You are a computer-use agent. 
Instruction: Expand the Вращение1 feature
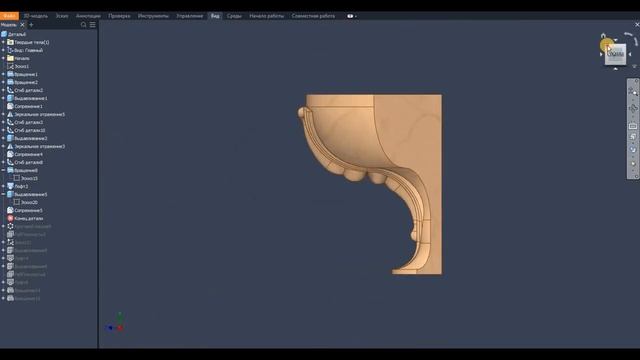click(3, 74)
